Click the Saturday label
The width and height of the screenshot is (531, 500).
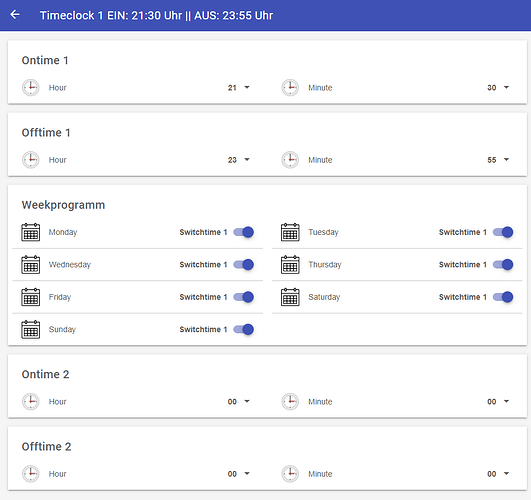pos(324,297)
